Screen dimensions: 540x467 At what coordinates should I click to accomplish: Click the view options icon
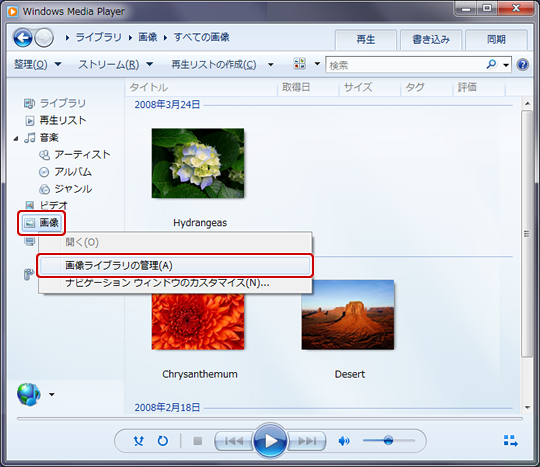tap(299, 64)
